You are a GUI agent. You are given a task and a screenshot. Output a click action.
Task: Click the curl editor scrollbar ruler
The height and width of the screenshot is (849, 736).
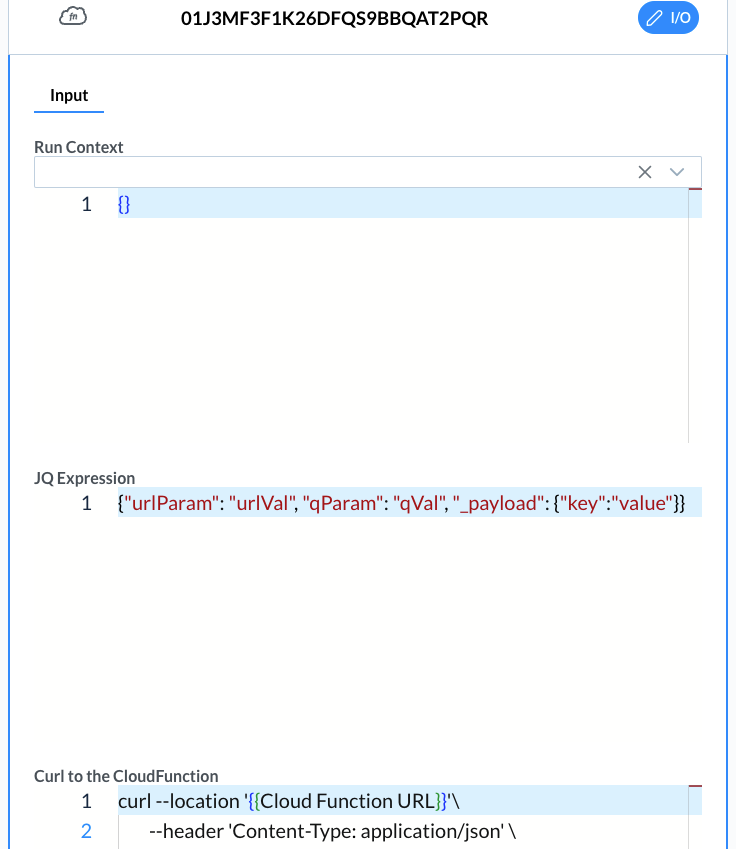point(695,815)
